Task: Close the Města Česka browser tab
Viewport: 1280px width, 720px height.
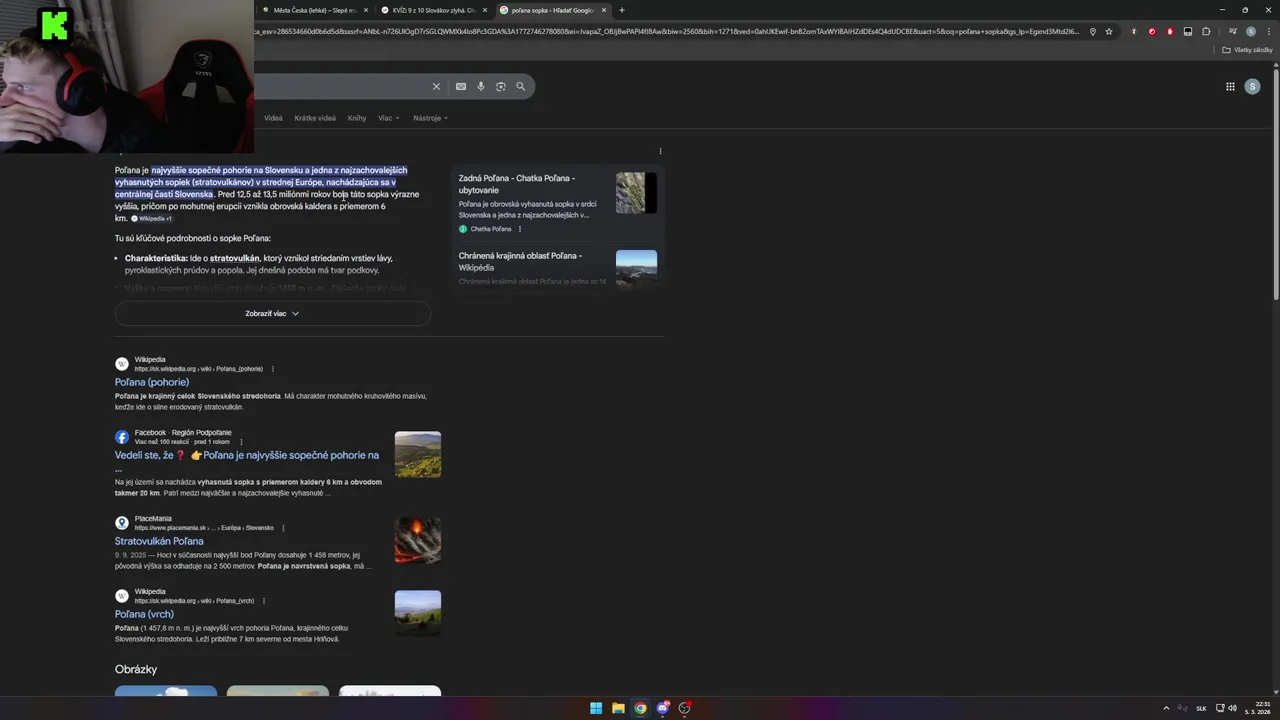Action: point(366,10)
